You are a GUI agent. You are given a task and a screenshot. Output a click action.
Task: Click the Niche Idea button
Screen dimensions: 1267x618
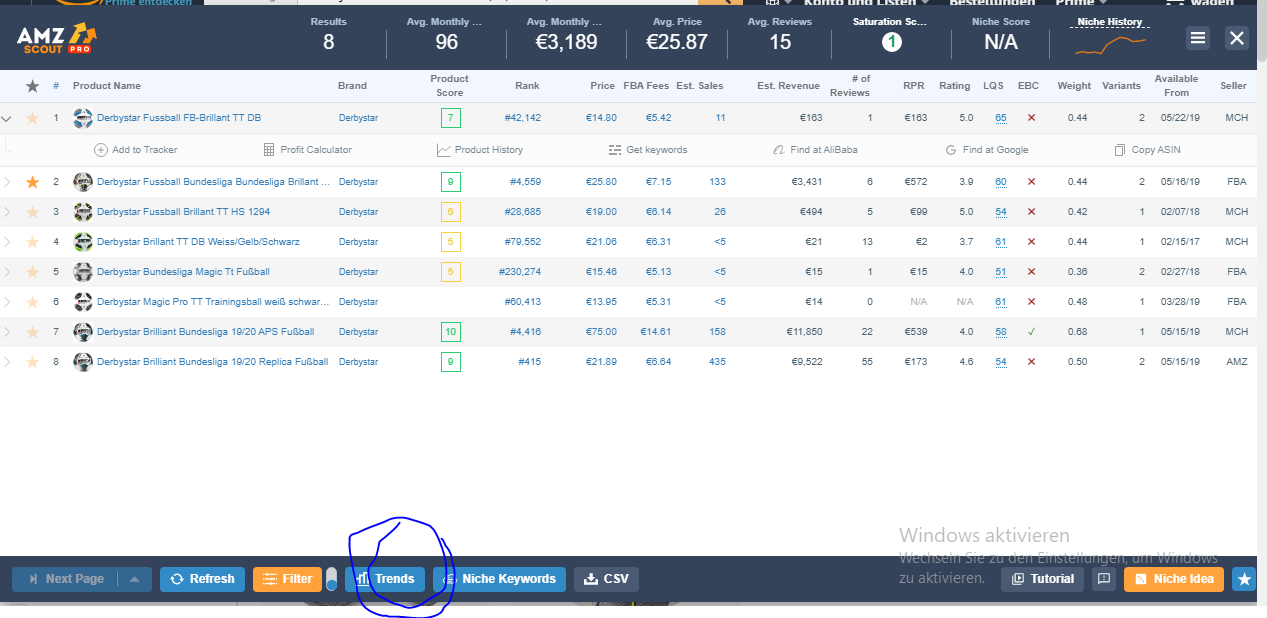tap(1174, 579)
